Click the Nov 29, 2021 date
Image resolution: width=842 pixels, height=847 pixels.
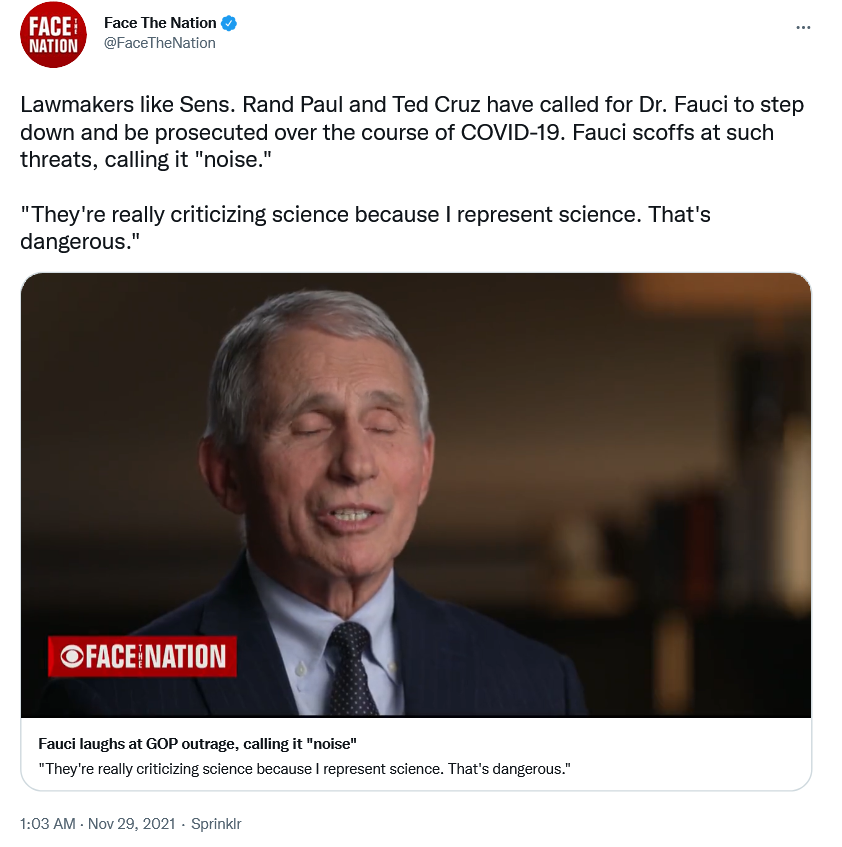click(x=132, y=824)
